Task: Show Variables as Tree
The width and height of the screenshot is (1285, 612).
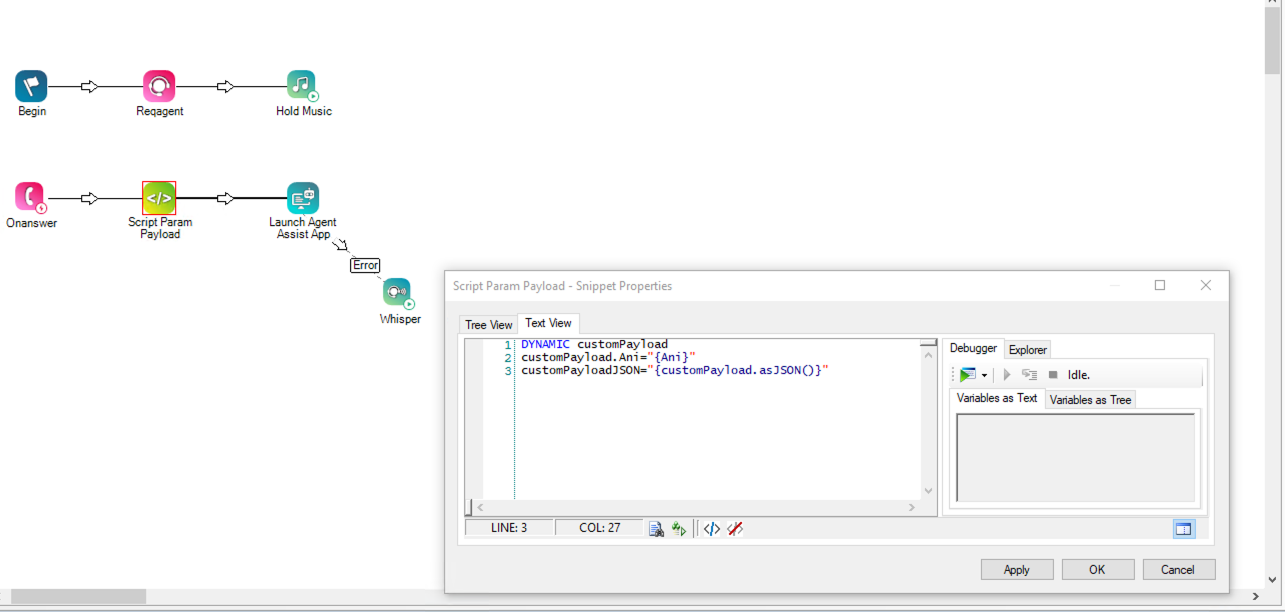Action: click(1089, 399)
